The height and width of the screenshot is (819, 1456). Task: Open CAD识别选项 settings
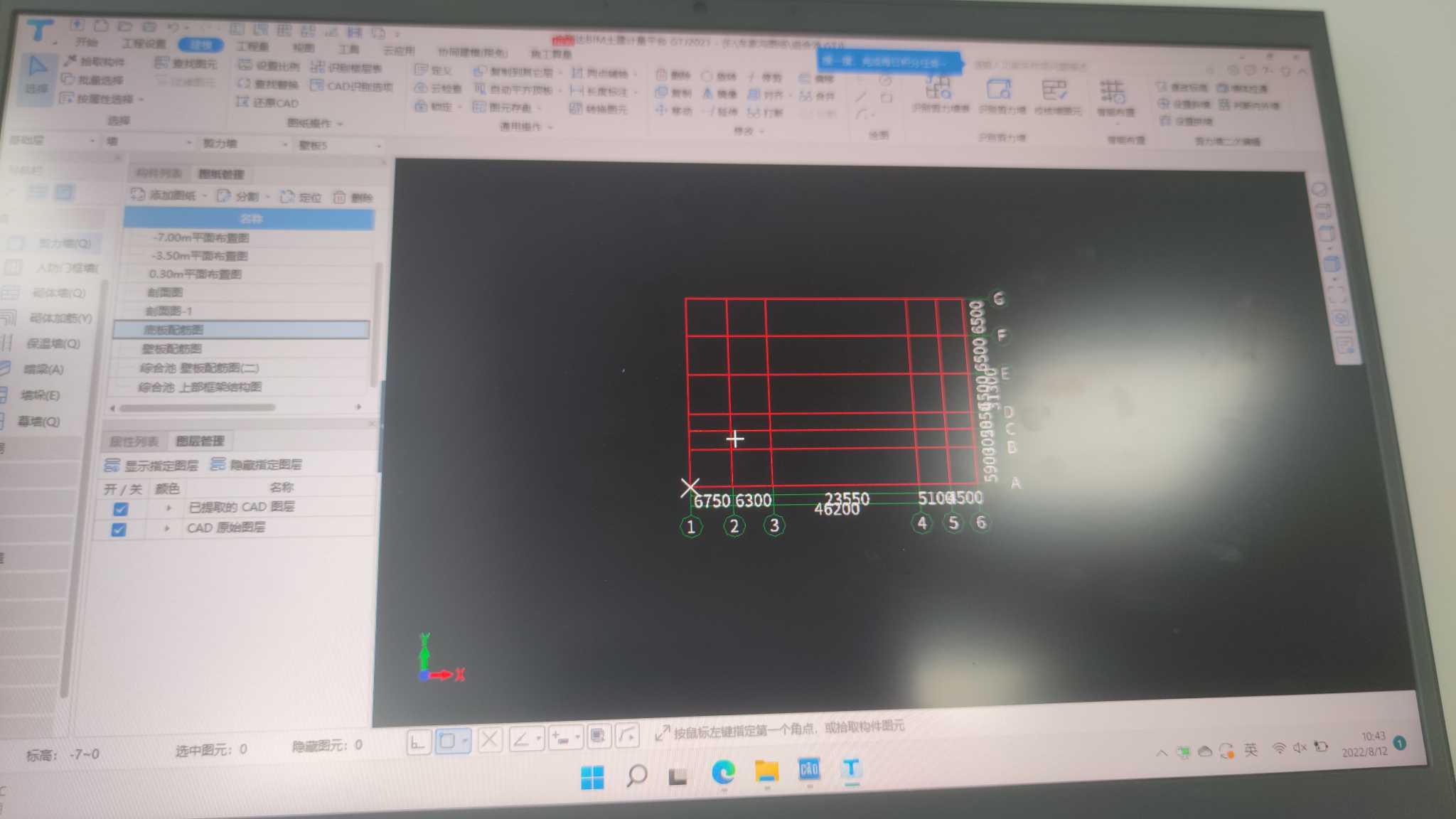(x=351, y=86)
